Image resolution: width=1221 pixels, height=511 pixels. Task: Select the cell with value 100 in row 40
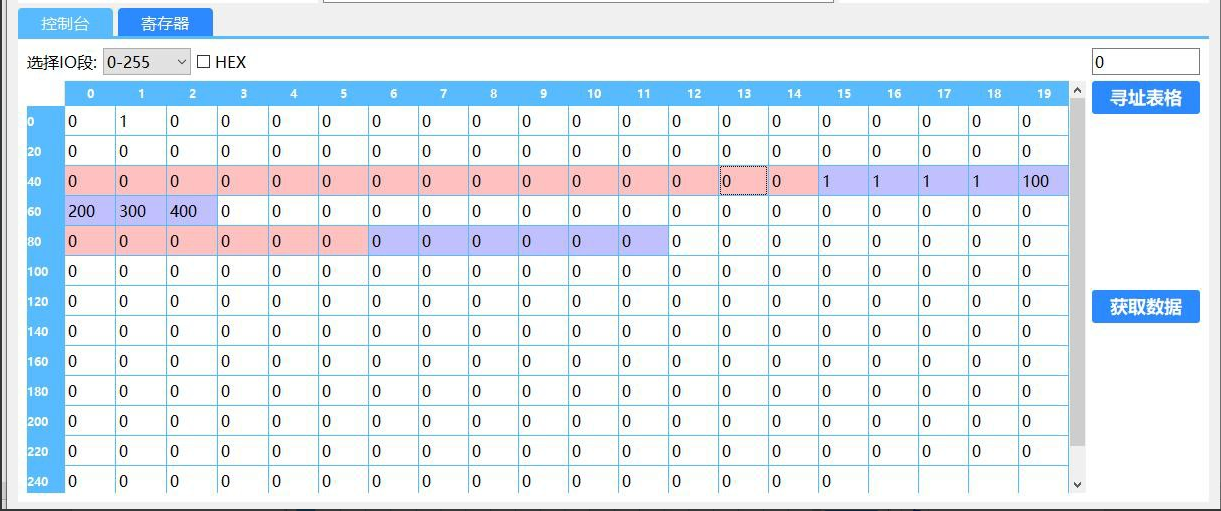(1043, 181)
